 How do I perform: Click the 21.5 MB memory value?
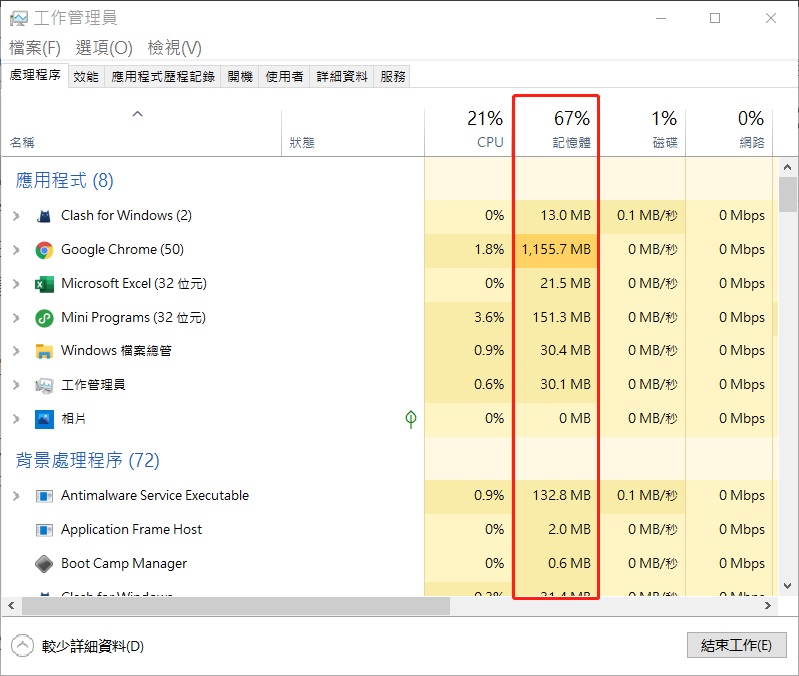565,283
